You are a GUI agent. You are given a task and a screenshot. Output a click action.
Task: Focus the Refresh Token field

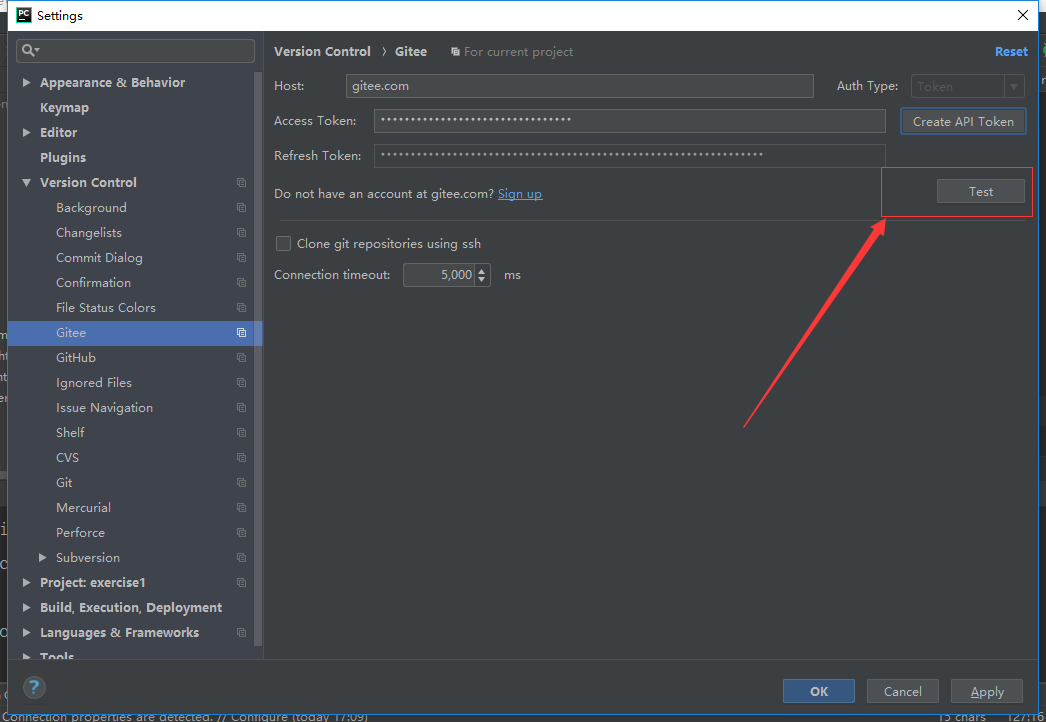pyautogui.click(x=630, y=155)
